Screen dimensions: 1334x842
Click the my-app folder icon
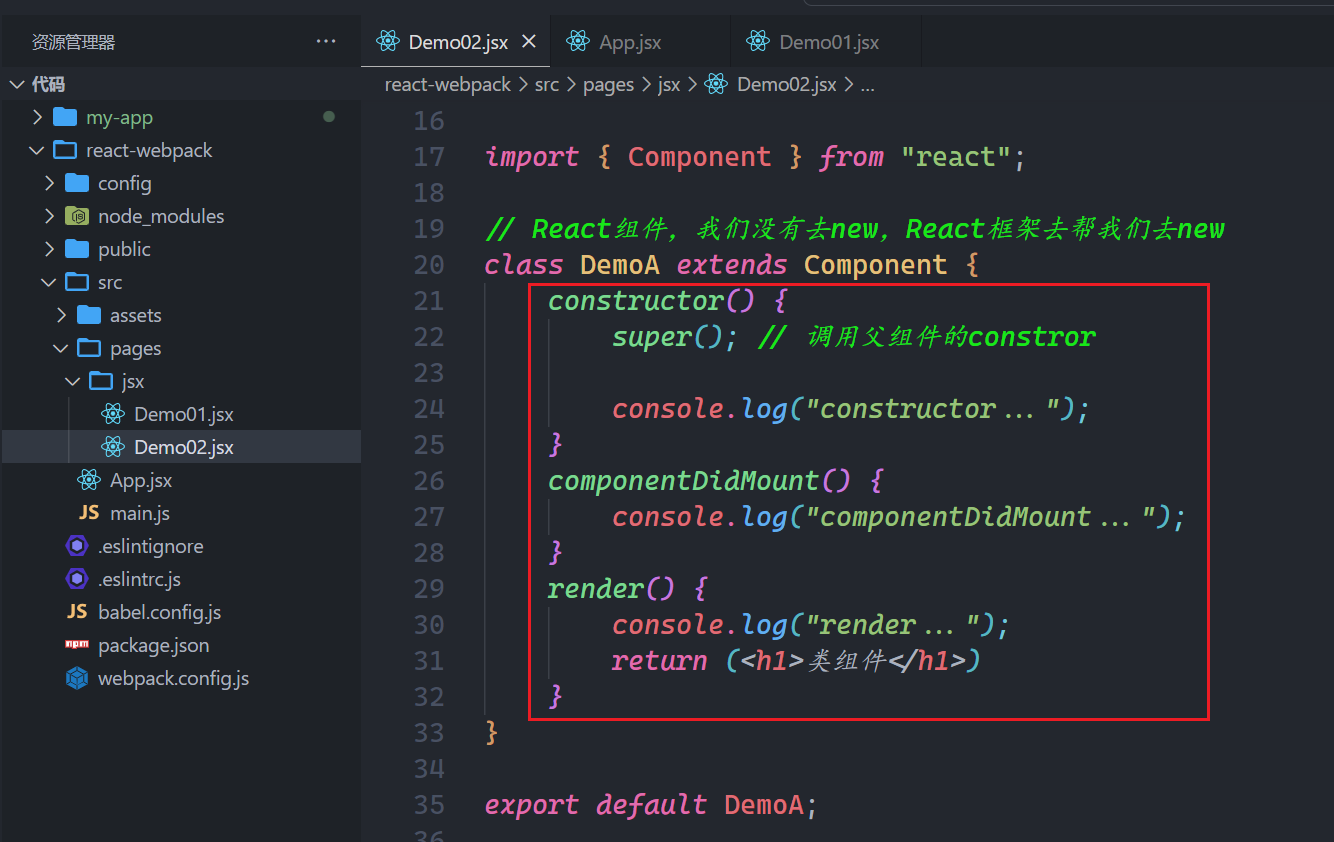pyautogui.click(x=65, y=117)
